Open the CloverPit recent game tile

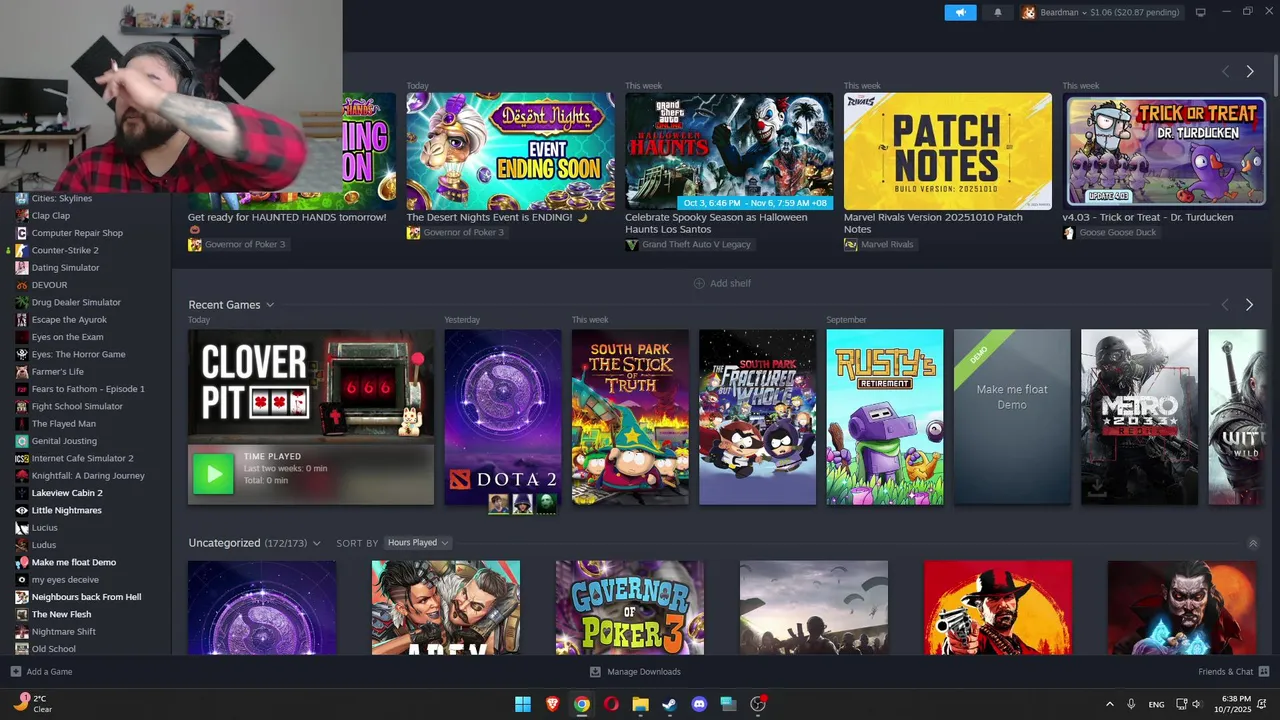pos(311,417)
